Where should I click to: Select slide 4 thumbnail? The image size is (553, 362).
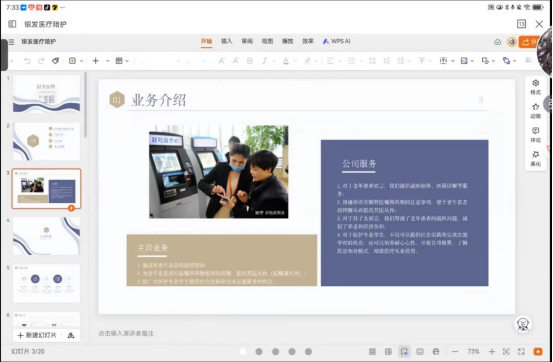point(47,236)
